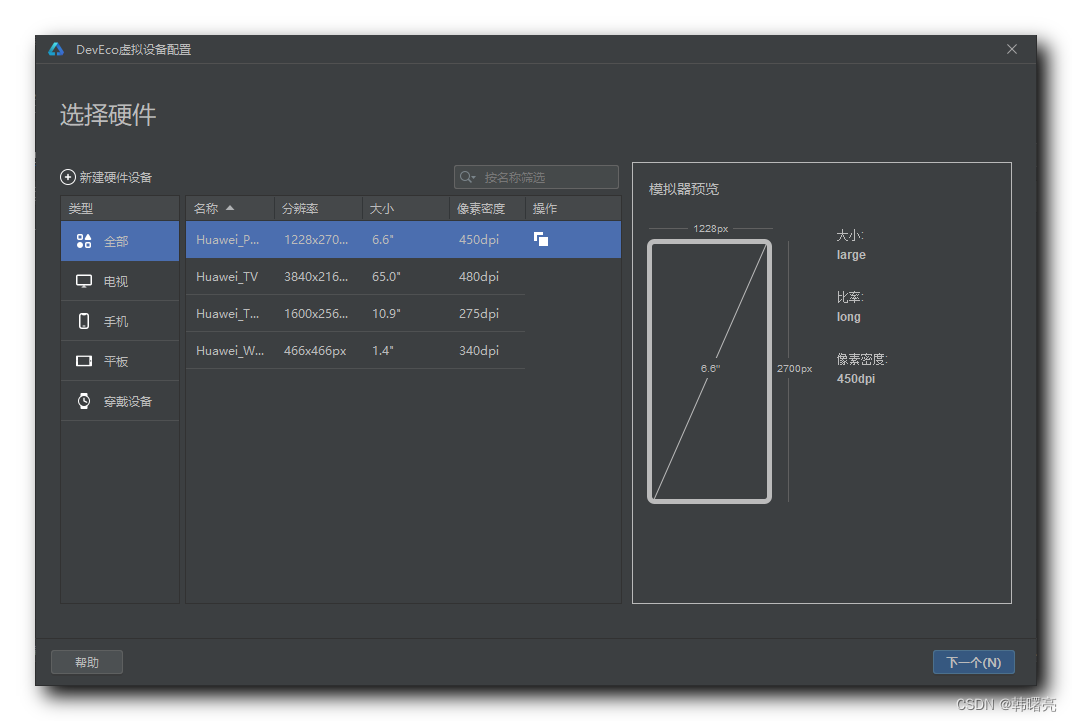Click the 帮助 button
Viewport: 1072px width, 721px height.
(87, 662)
